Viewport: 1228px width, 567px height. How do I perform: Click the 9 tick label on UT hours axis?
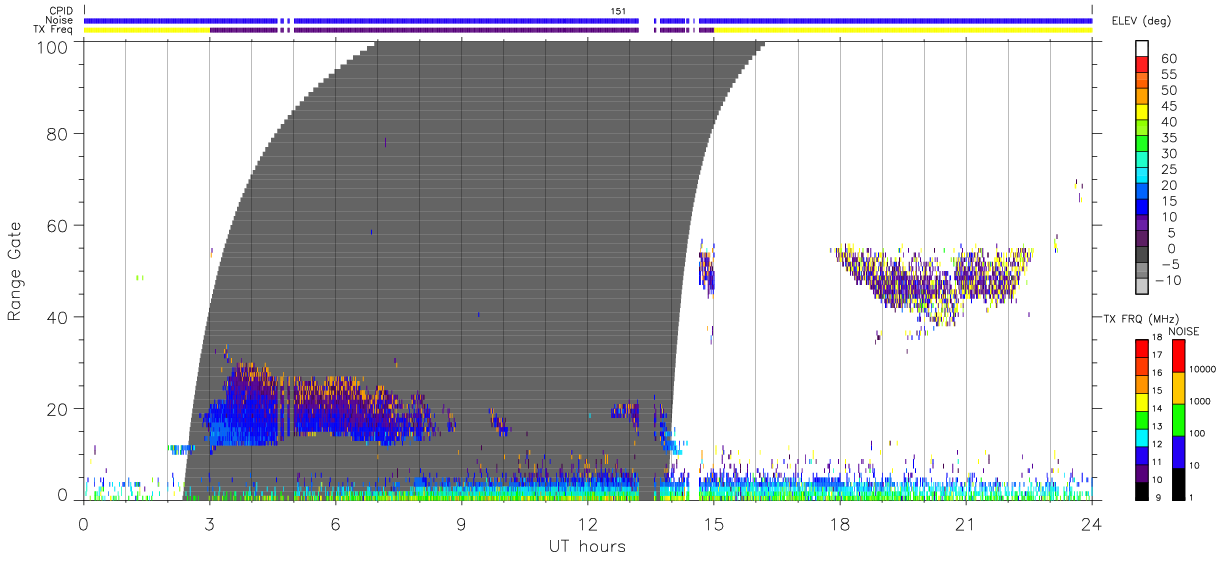[x=462, y=524]
